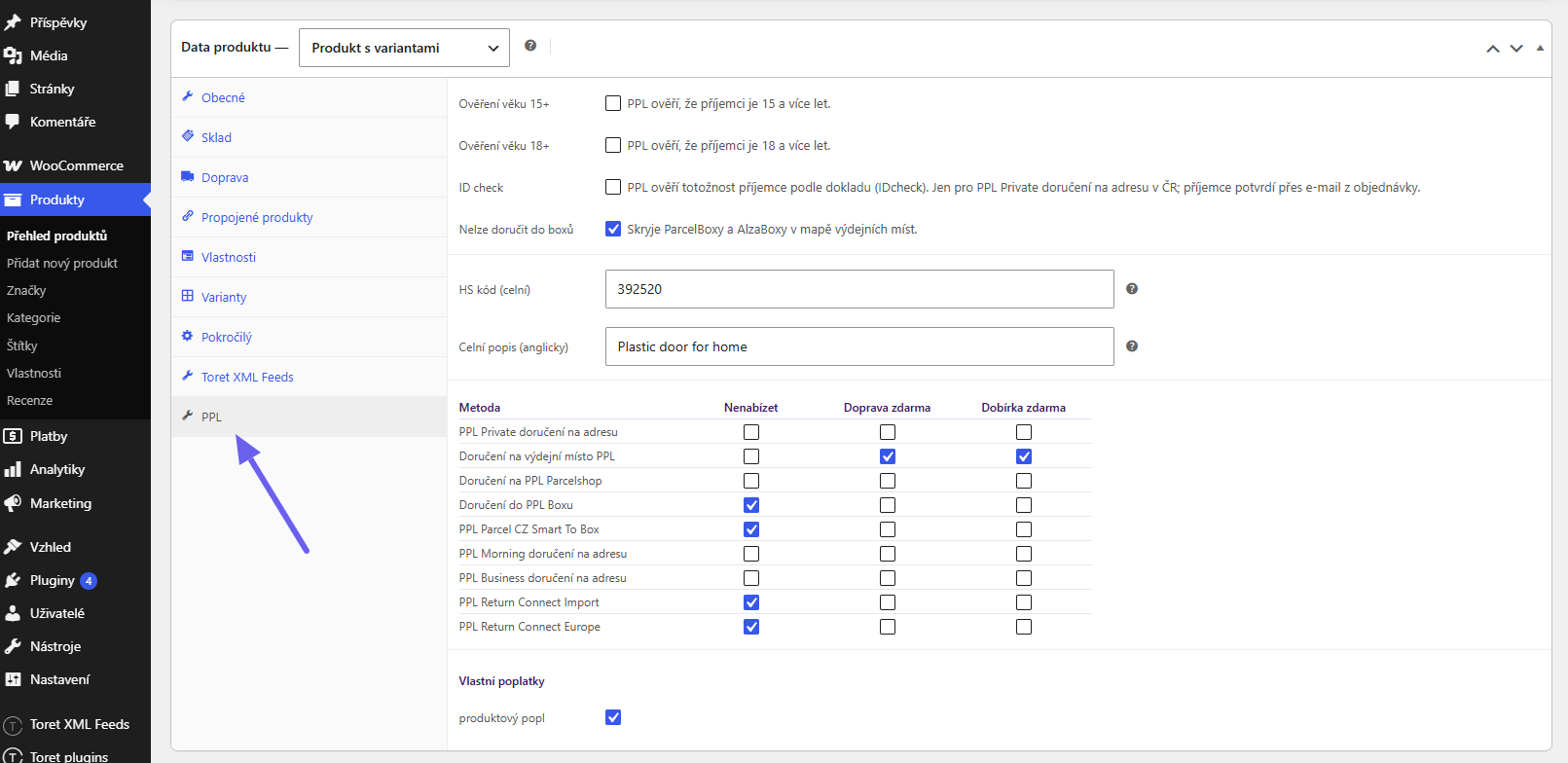Click the Celní popis (anglicky) input field

point(859,346)
